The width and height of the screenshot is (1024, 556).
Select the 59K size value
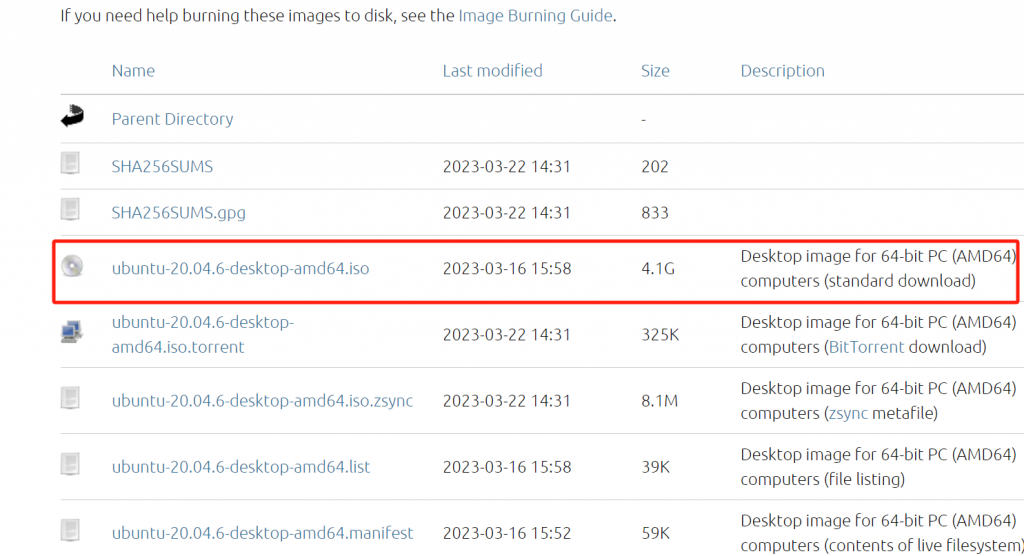click(656, 533)
